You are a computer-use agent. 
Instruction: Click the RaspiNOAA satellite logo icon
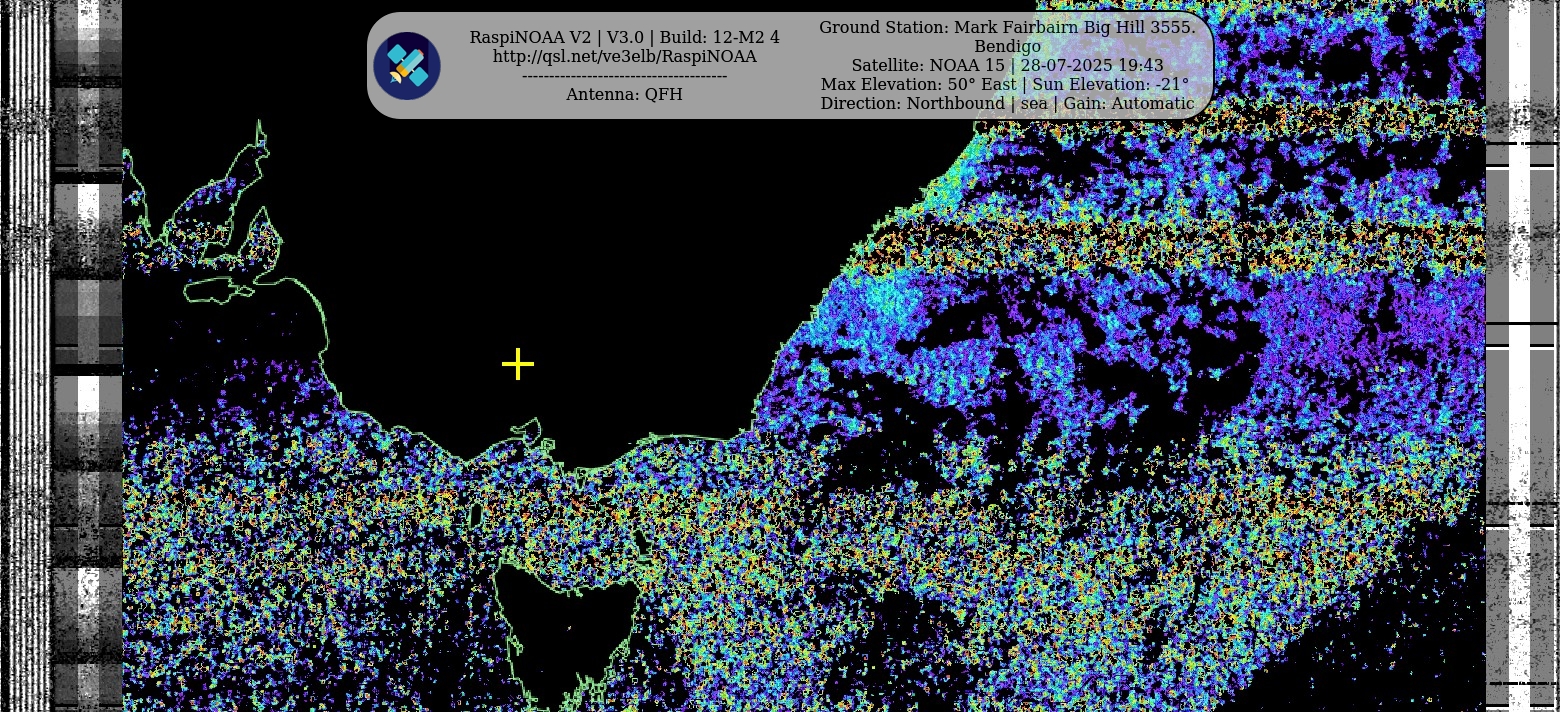click(x=407, y=66)
